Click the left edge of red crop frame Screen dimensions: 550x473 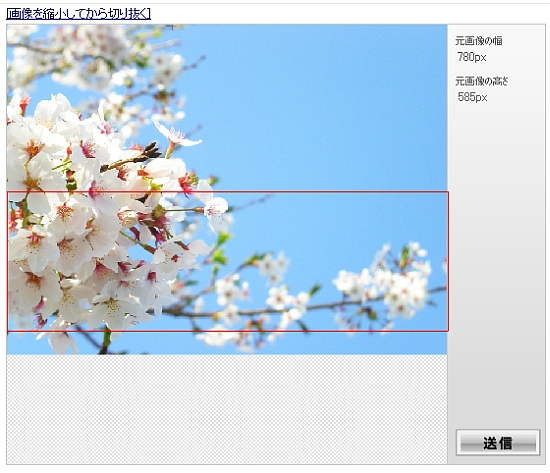coord(8,261)
